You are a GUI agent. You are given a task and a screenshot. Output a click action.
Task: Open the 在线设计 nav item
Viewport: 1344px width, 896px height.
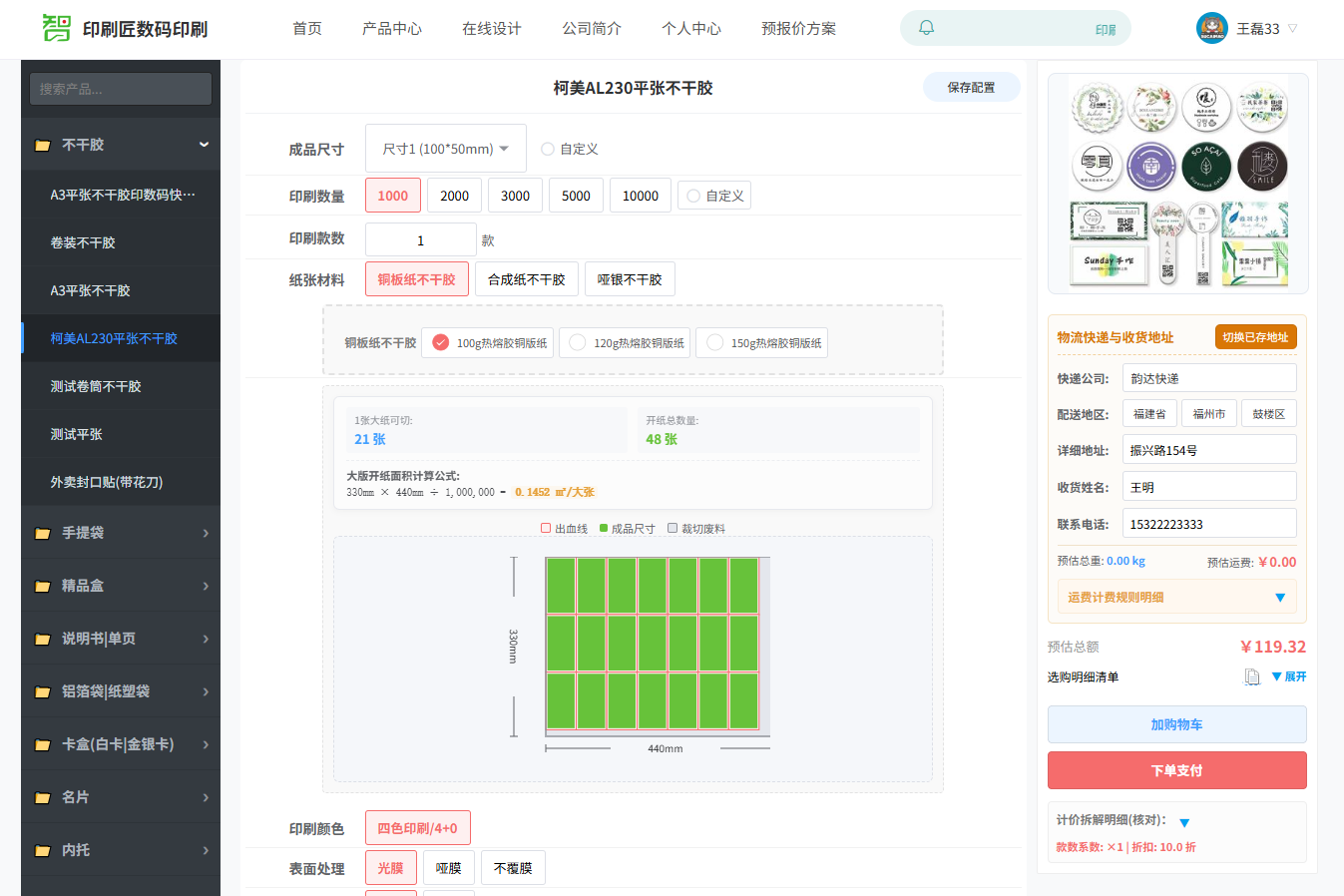coord(492,28)
